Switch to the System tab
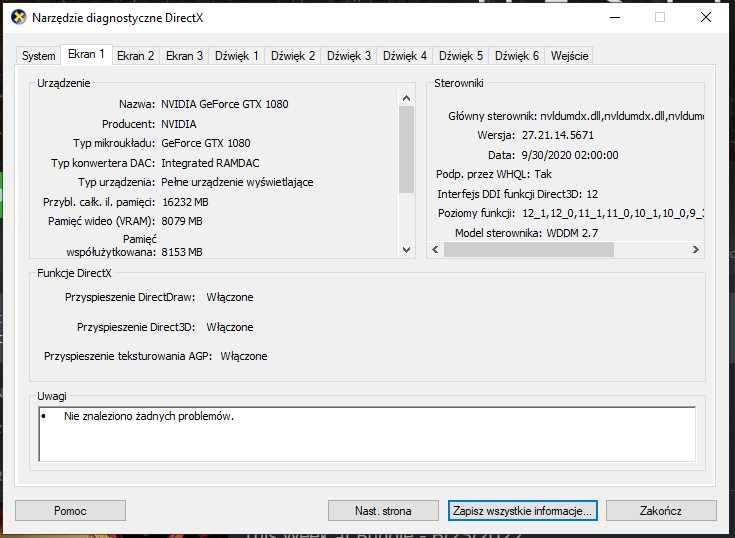The width and height of the screenshot is (735, 538). [38, 56]
